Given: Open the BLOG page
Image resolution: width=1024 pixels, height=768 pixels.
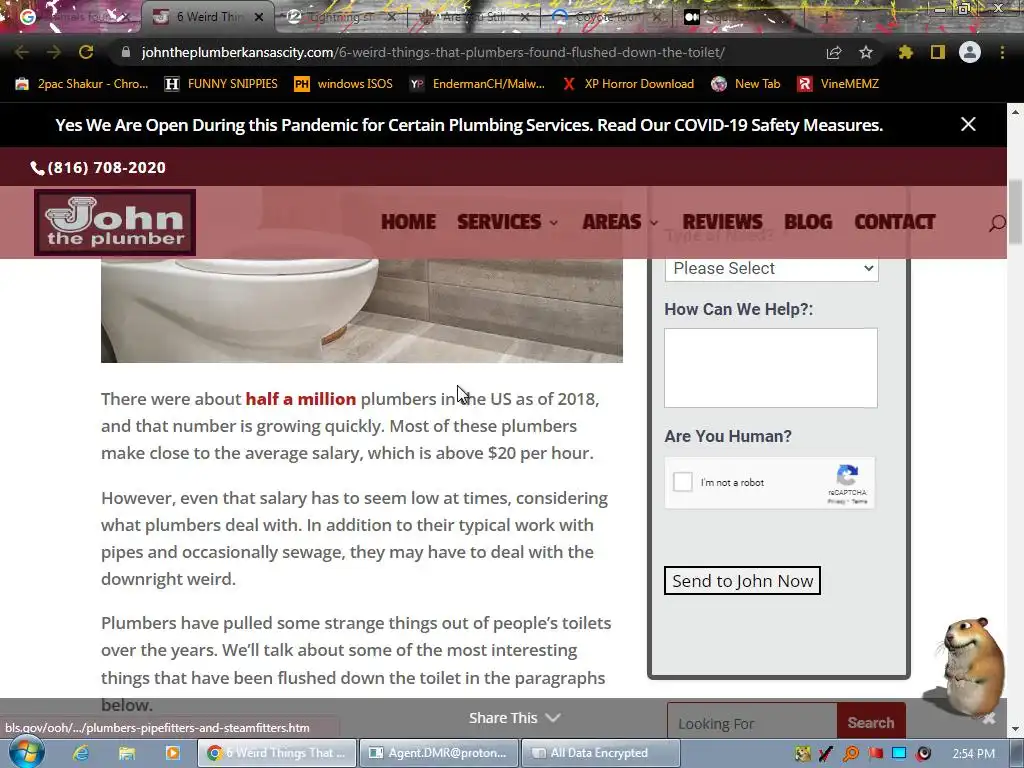Looking at the screenshot, I should [808, 222].
